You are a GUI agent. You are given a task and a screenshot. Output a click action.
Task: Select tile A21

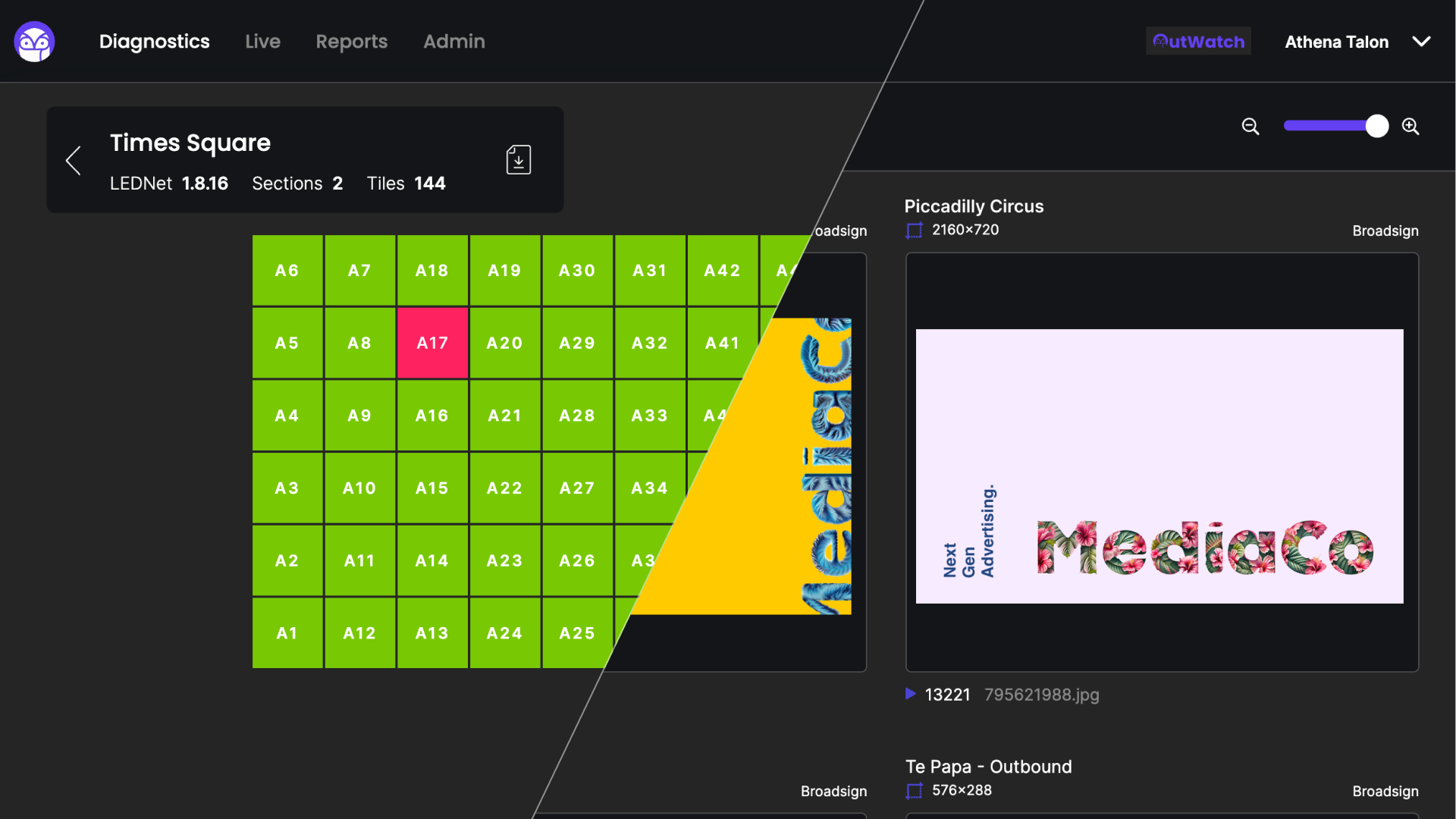tap(505, 416)
